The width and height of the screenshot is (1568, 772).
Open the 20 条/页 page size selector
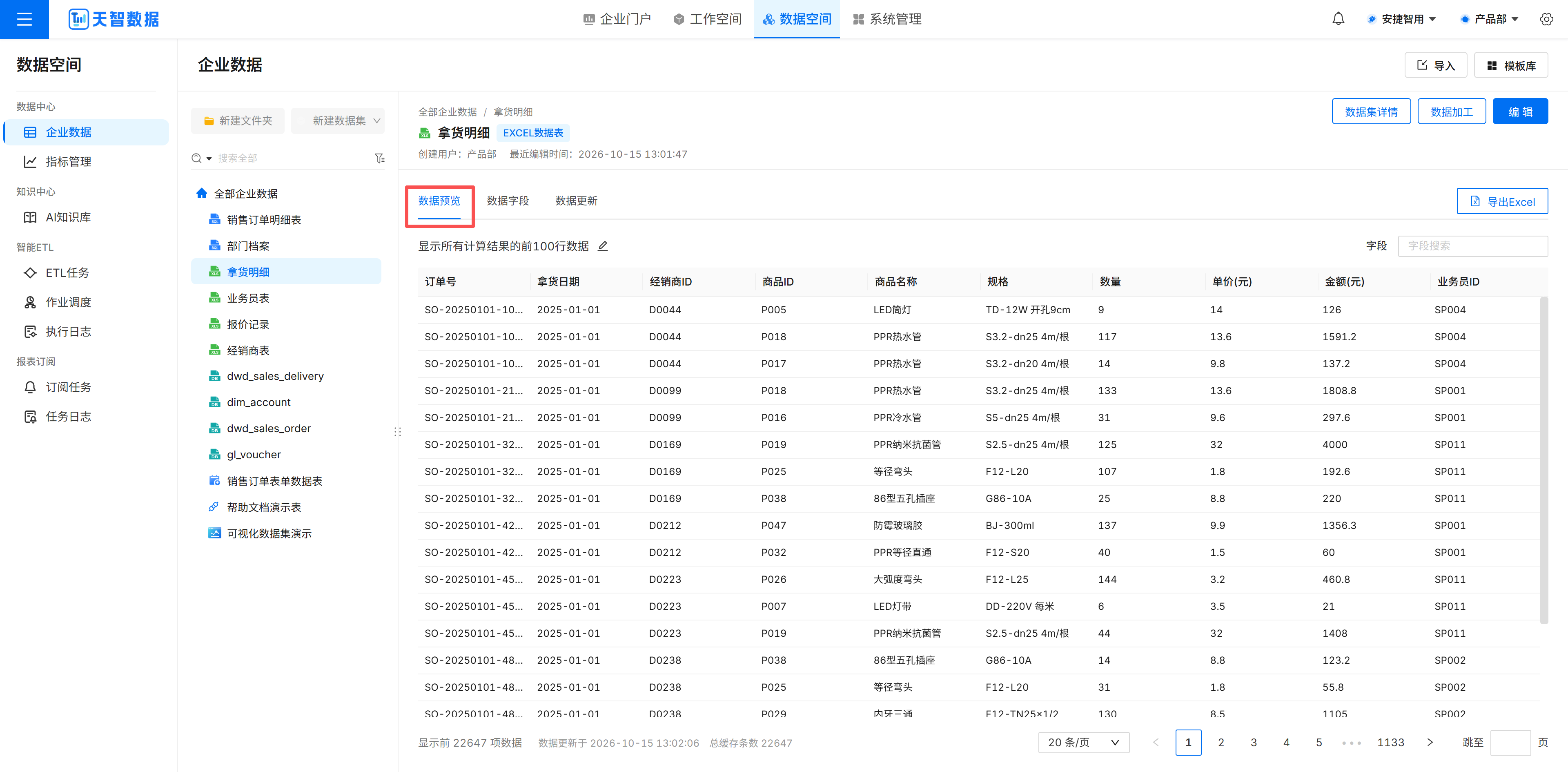pos(1083,742)
